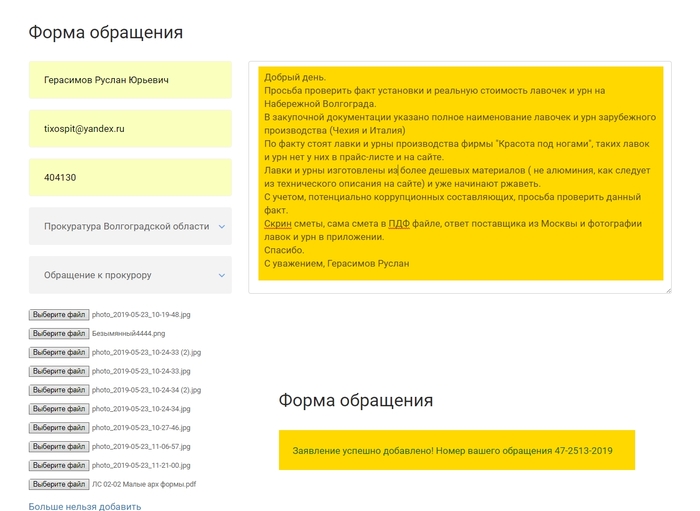Click file name 'ЛС 02-02 Малые арх формы.pdf'
This screenshot has height=511, width=700.
[144, 484]
